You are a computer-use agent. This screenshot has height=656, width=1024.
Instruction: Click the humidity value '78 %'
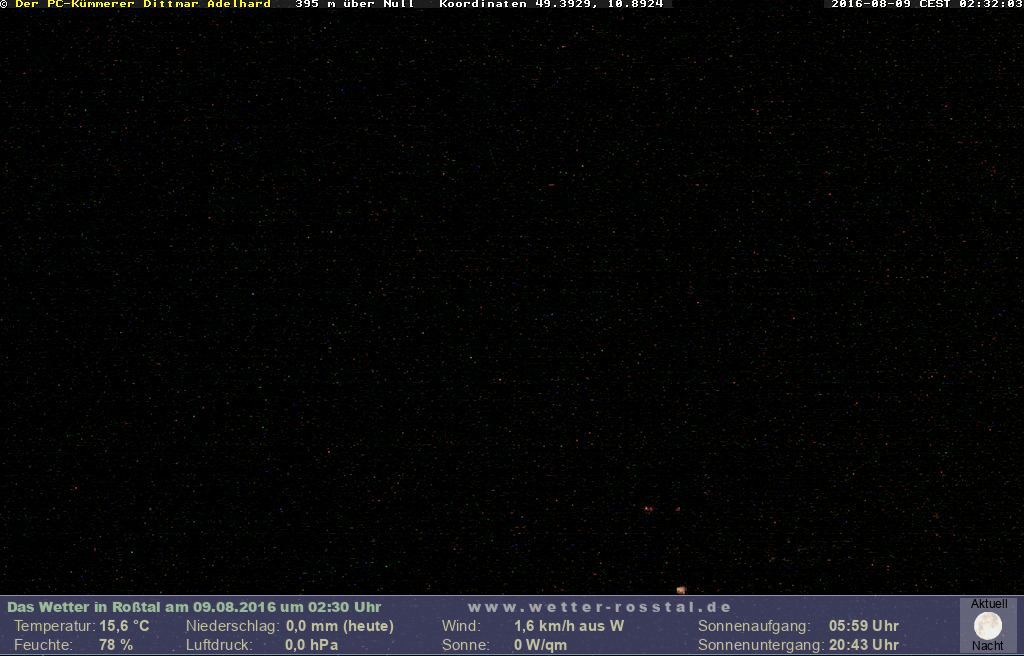116,645
